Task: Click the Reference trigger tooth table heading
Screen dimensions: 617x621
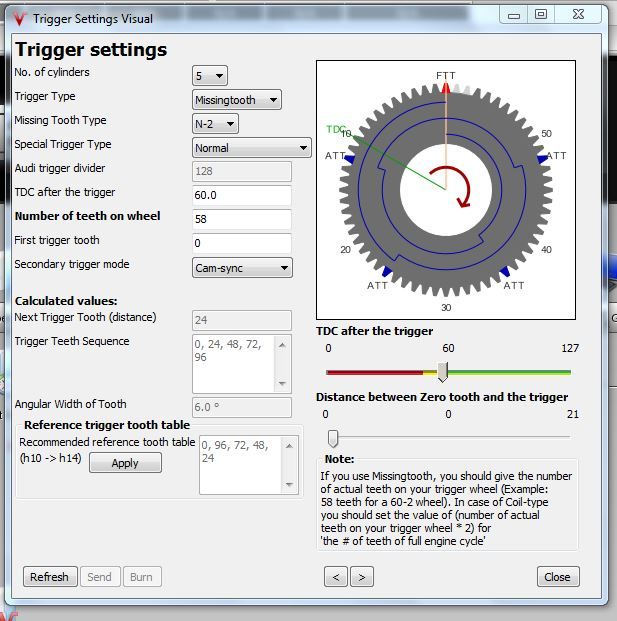Action: (x=107, y=425)
